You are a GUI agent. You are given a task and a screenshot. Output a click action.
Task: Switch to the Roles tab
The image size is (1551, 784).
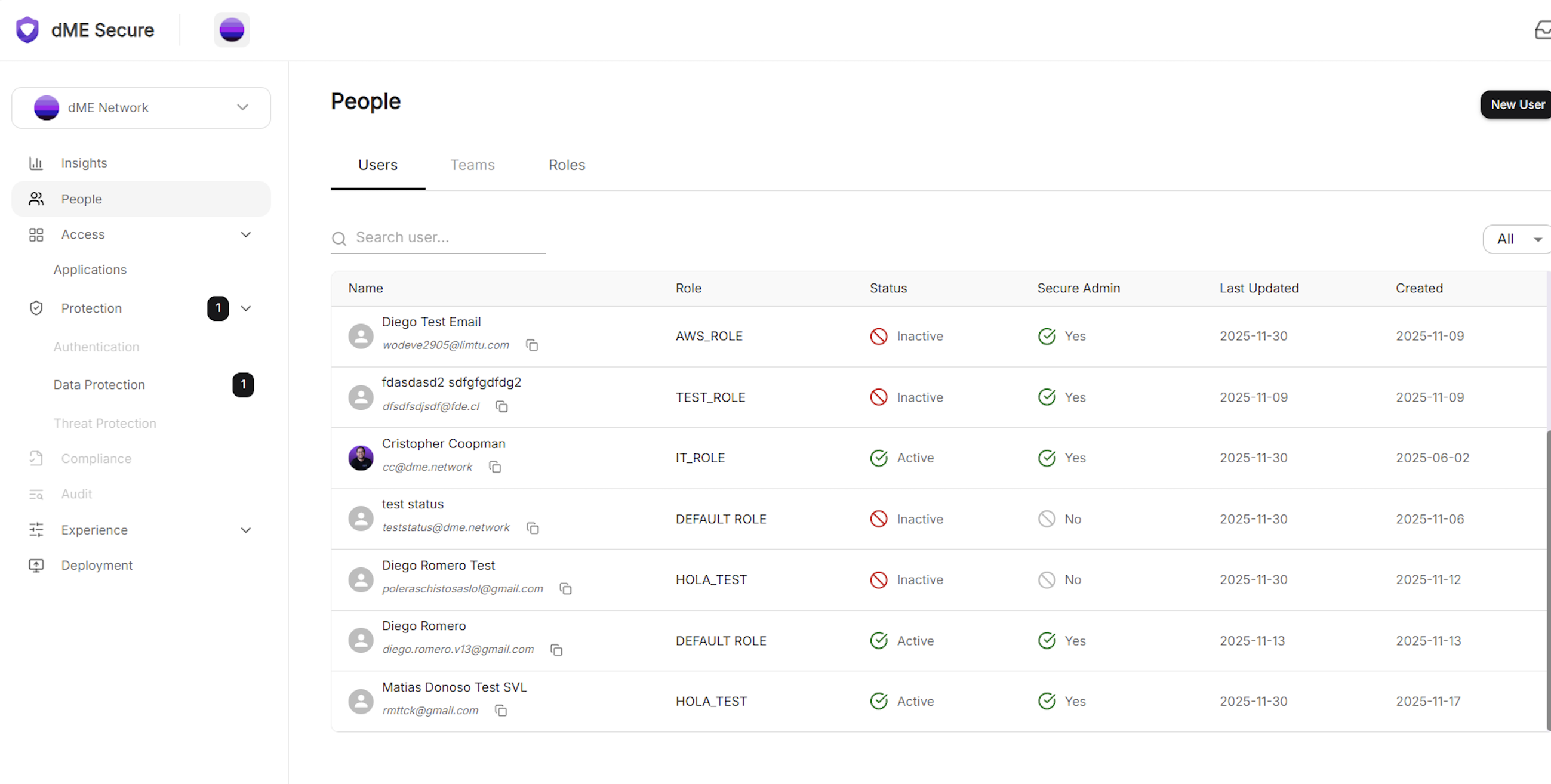click(x=567, y=165)
